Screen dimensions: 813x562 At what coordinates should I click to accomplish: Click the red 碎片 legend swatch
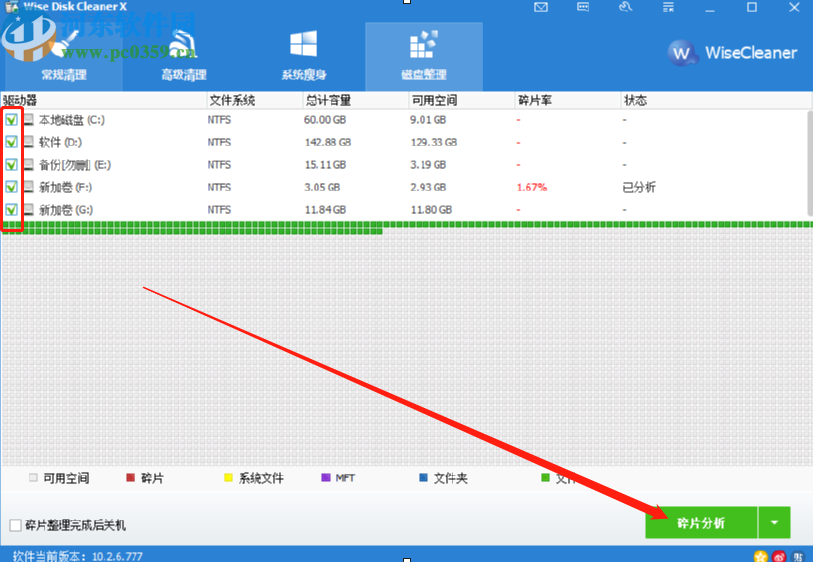click(x=131, y=477)
